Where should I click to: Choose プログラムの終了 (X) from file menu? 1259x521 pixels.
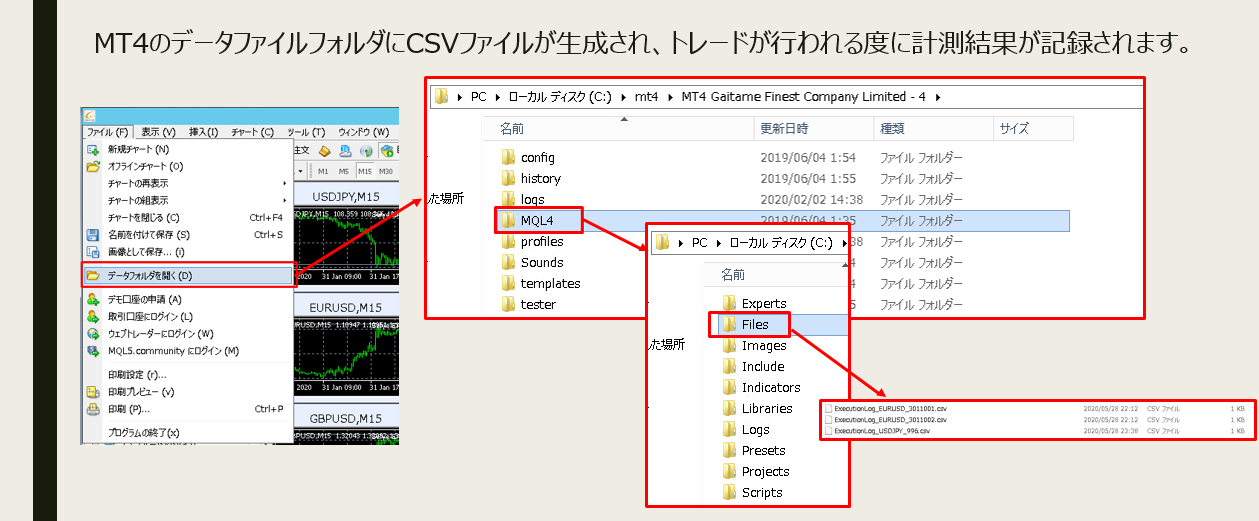pos(143,433)
